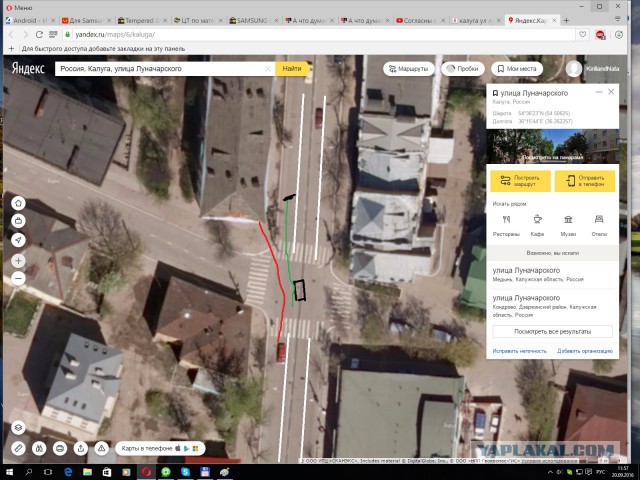
Task: Select улица Луначарского Кондрово result
Action: pos(552,306)
